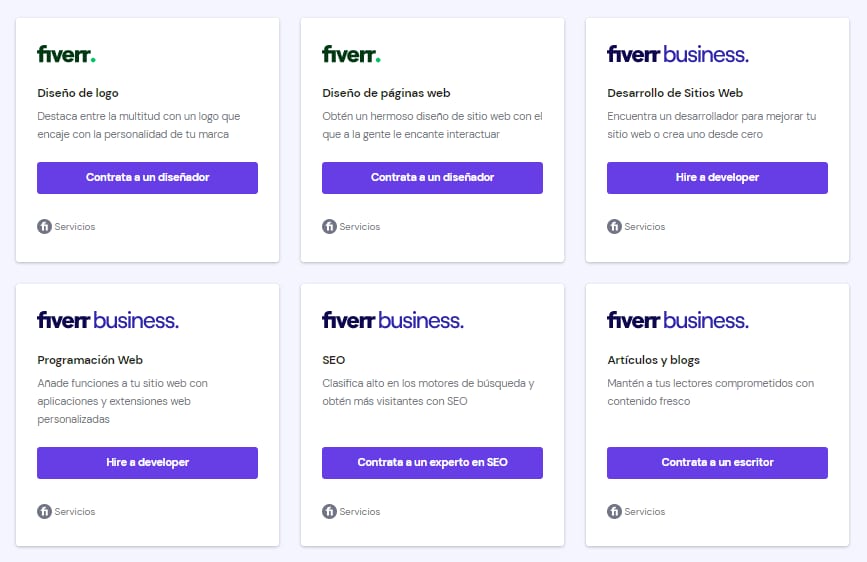Click Fiverr Business logo on Desarrollo de Sitios Web card
This screenshot has height=562, width=867.
(677, 54)
